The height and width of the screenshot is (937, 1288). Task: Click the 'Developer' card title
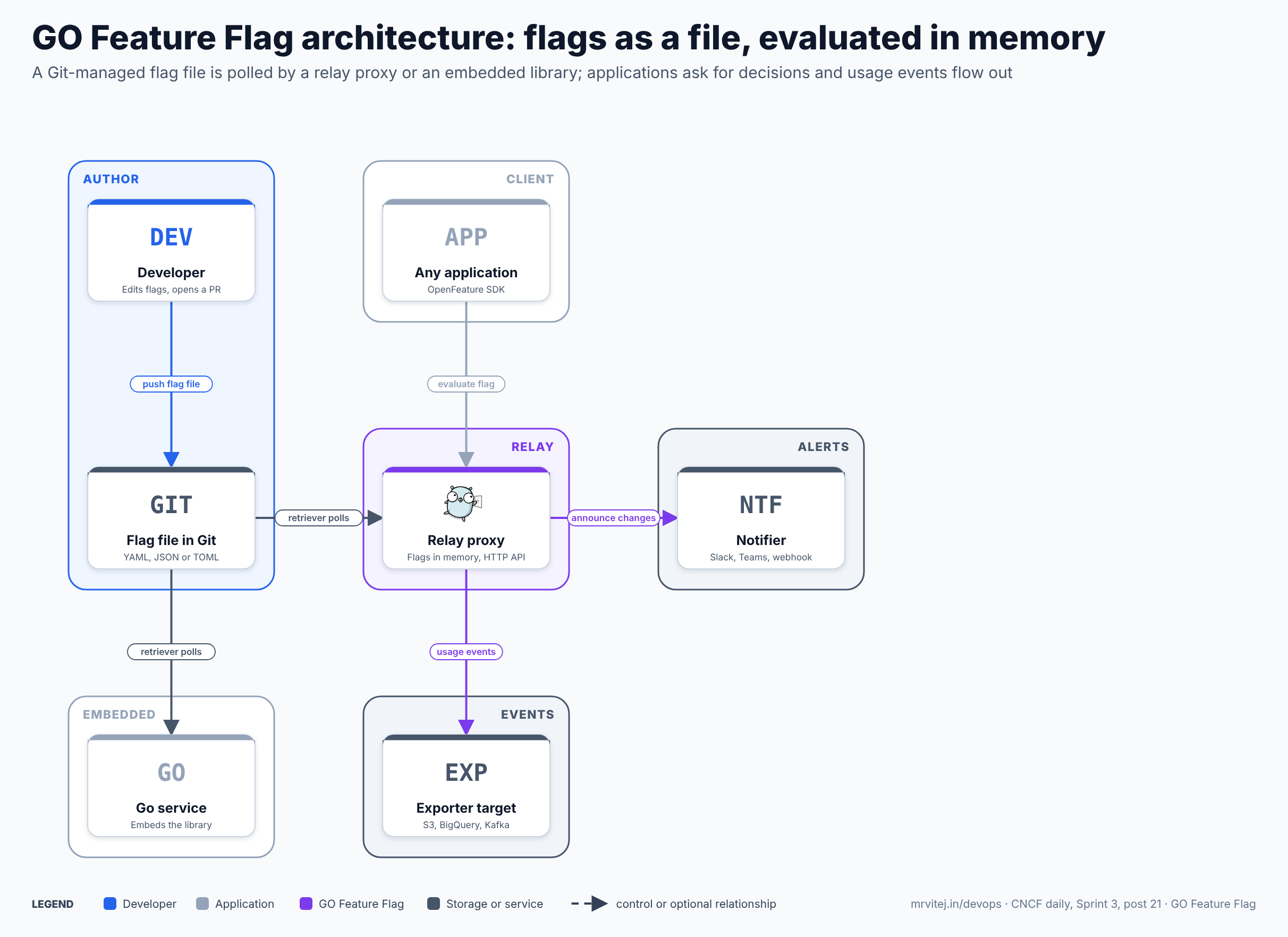[x=171, y=272]
